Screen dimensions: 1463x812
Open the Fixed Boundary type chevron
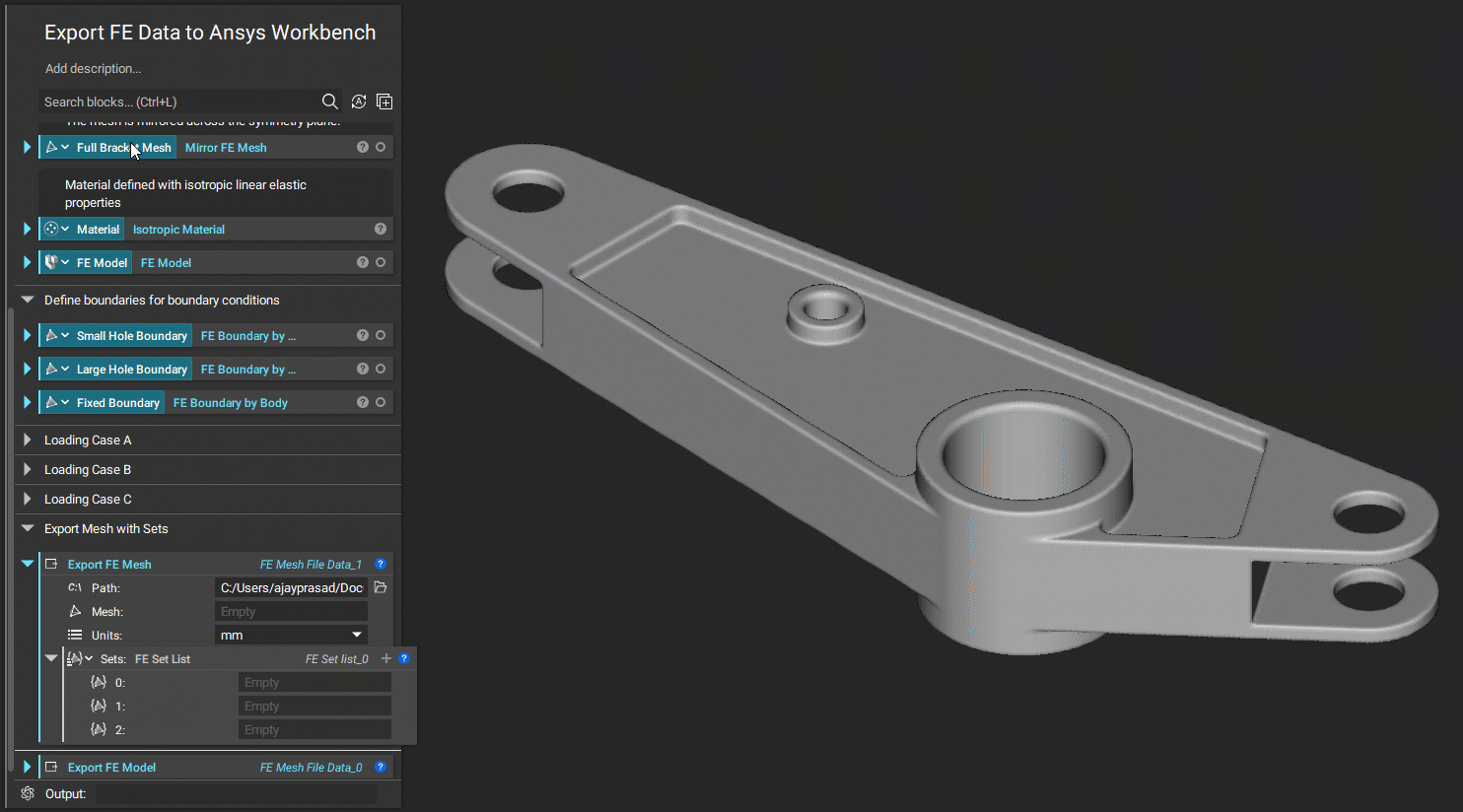[65, 402]
